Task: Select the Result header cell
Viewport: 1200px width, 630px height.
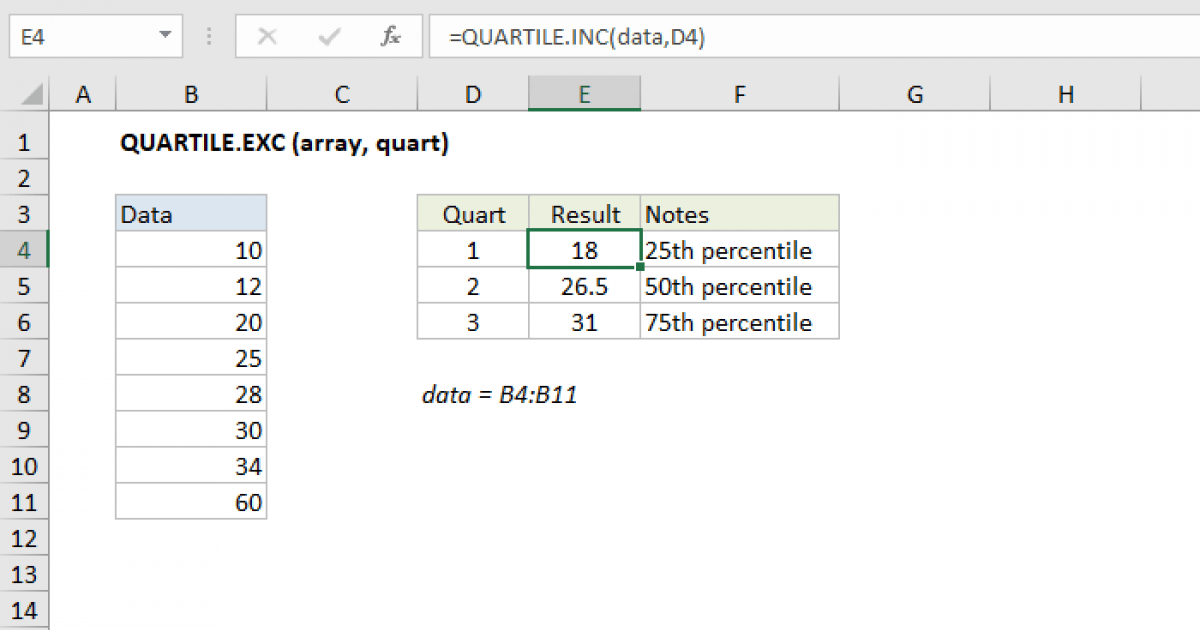Action: (584, 214)
